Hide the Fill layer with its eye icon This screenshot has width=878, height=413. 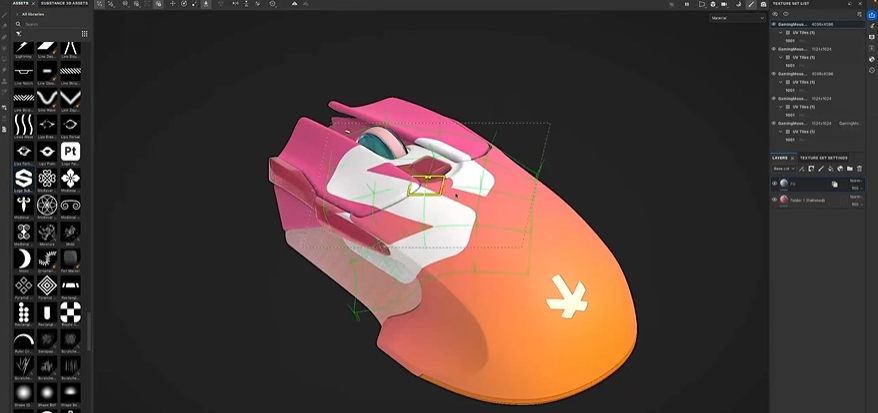(775, 184)
